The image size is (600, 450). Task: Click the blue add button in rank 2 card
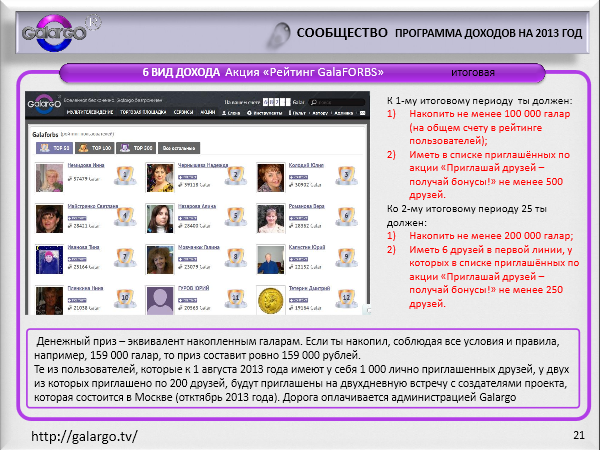click(x=188, y=177)
